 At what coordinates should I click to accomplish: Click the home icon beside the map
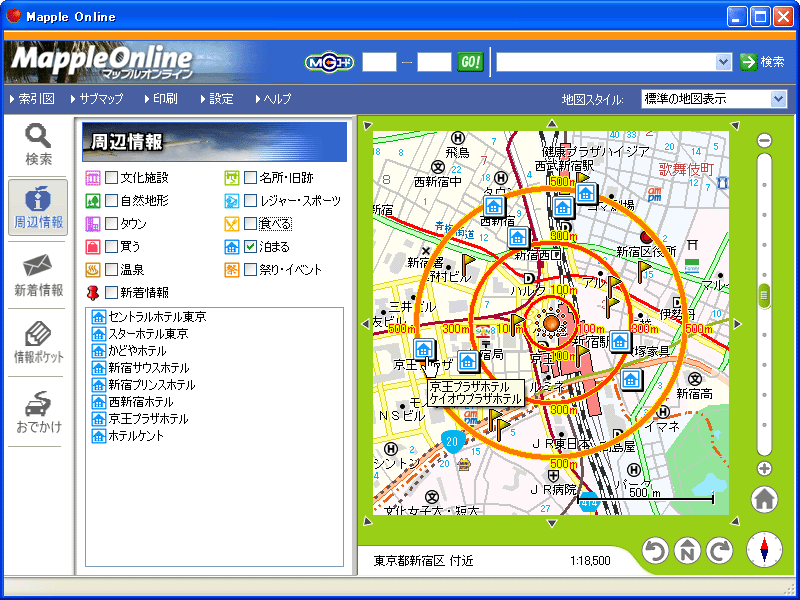(x=764, y=499)
